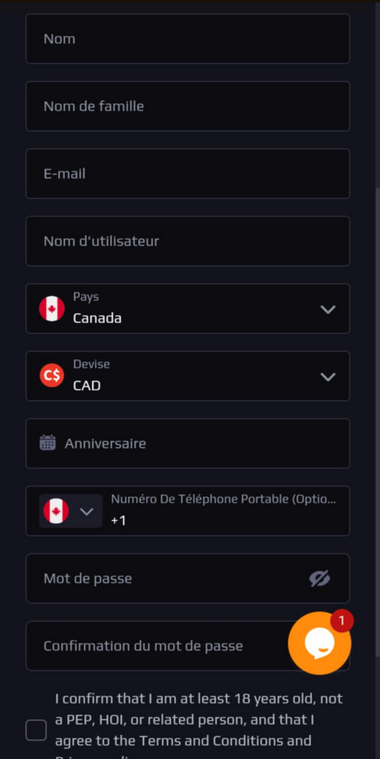Open the phone country code selector

pos(71,511)
